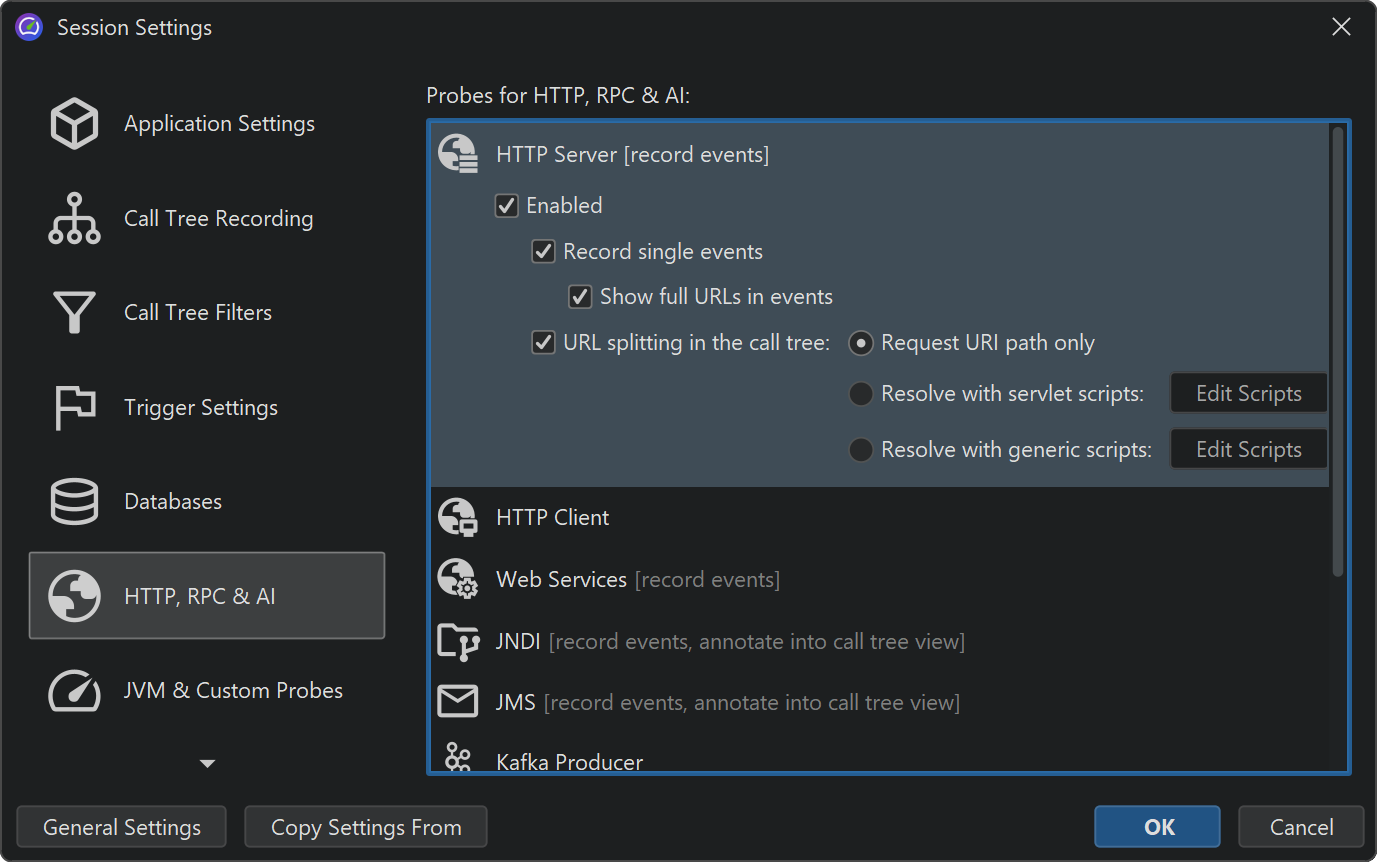The height and width of the screenshot is (862, 1377).
Task: Click the Copy Settings From button
Action: [x=366, y=827]
